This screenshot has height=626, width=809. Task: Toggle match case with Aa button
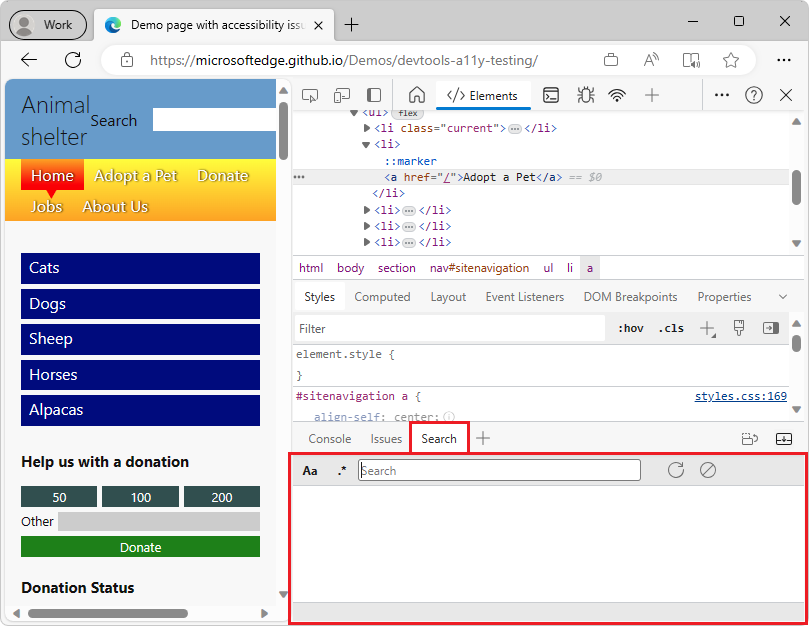click(310, 470)
